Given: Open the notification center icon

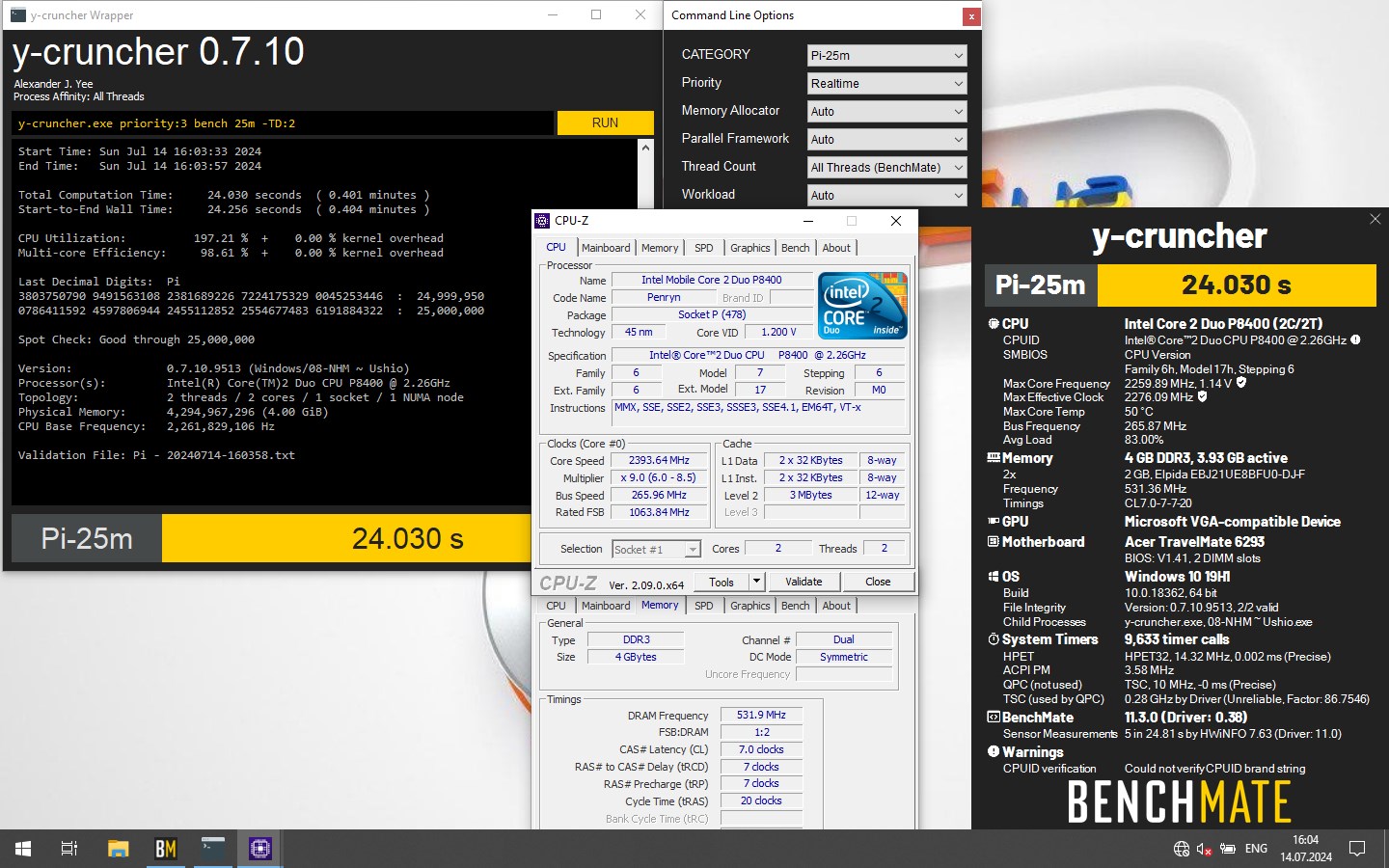Looking at the screenshot, I should tap(1357, 849).
